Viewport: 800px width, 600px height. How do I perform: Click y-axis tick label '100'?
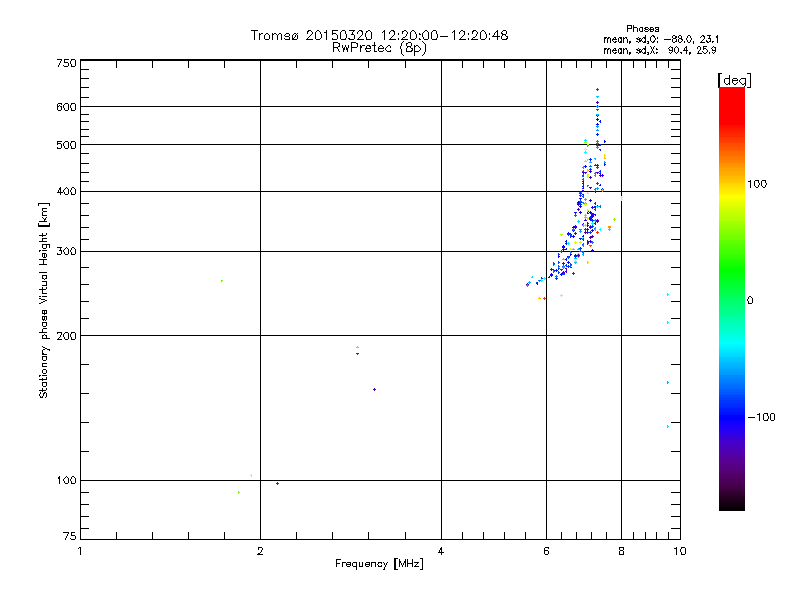pos(67,481)
